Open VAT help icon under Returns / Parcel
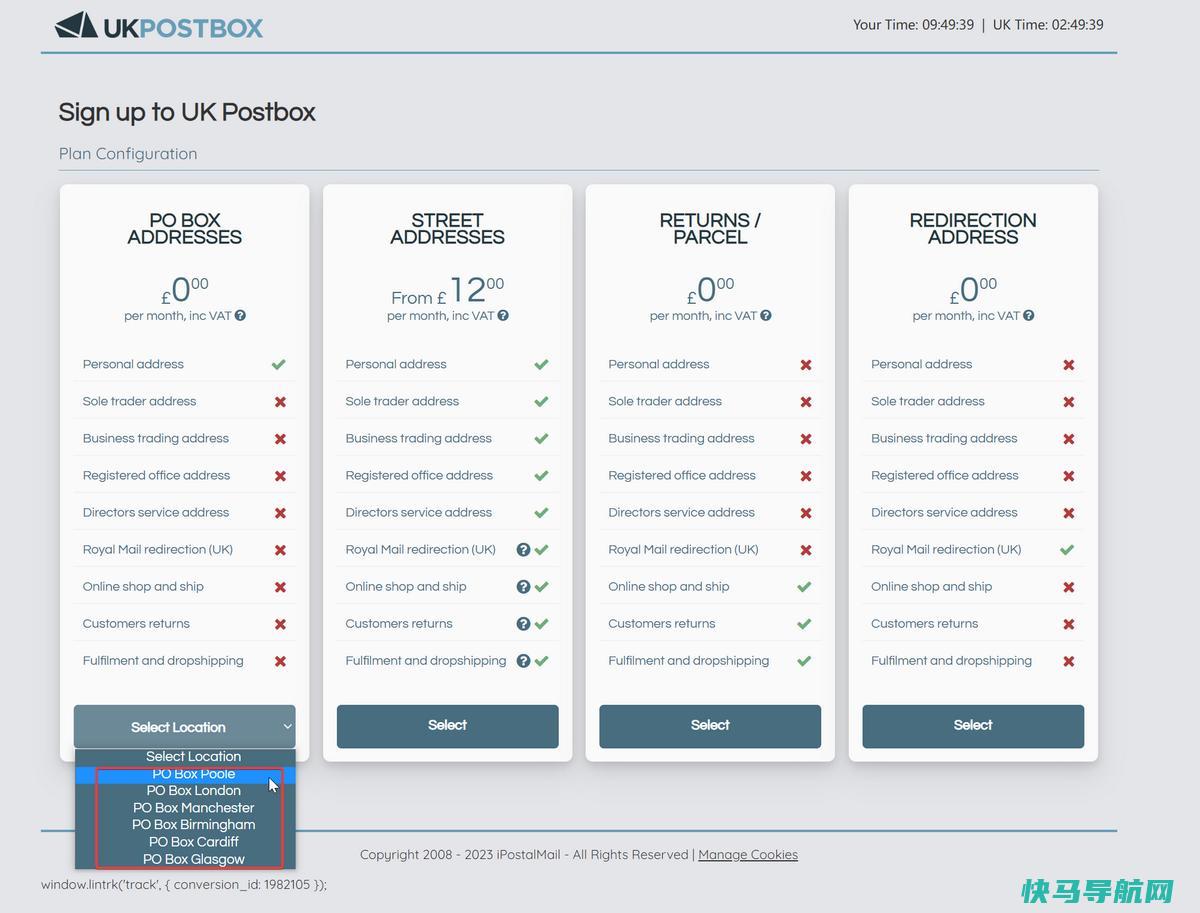Image resolution: width=1200 pixels, height=913 pixels. coord(766,316)
